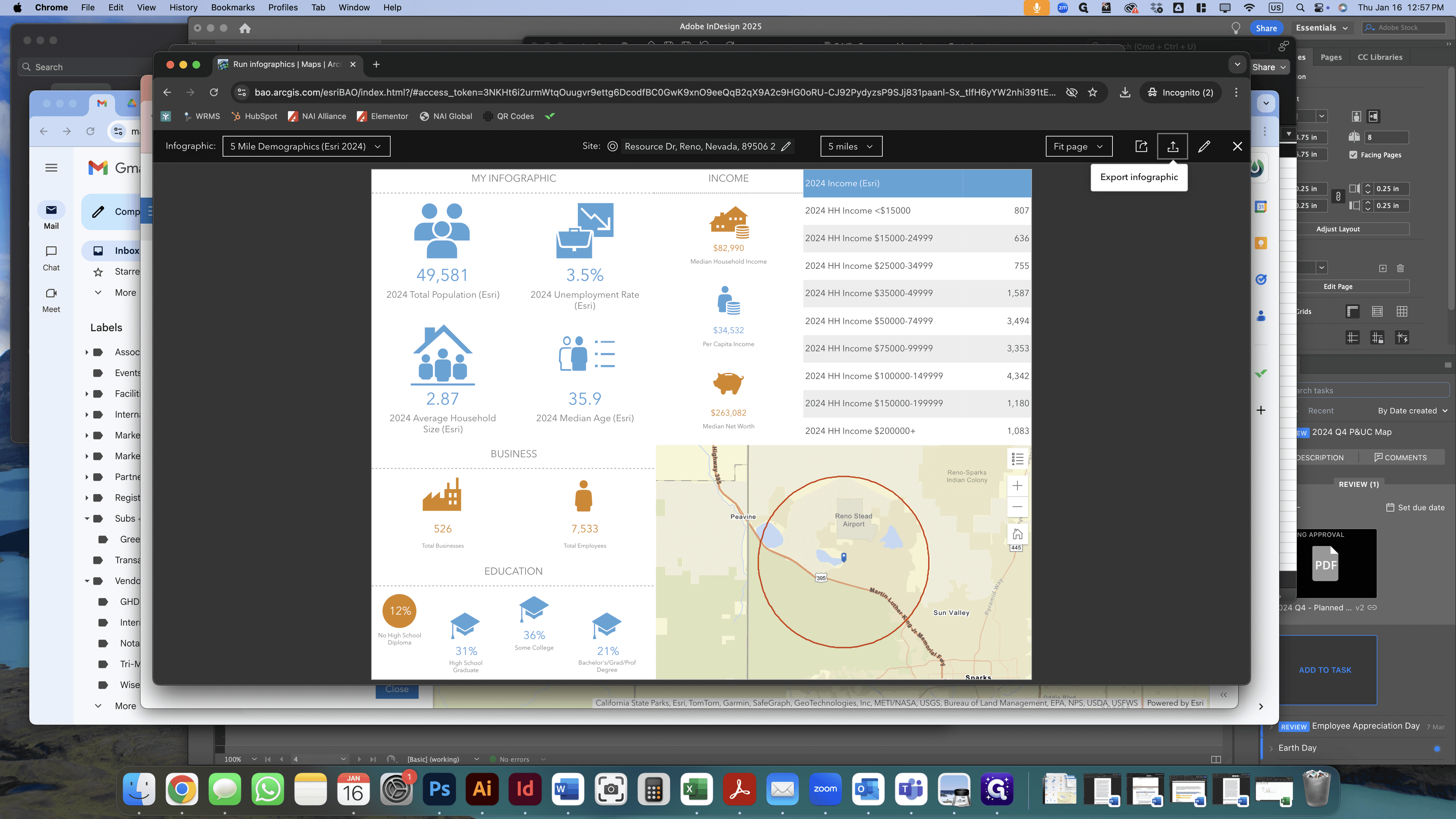Reload the ArcGIS page

pos(213,92)
